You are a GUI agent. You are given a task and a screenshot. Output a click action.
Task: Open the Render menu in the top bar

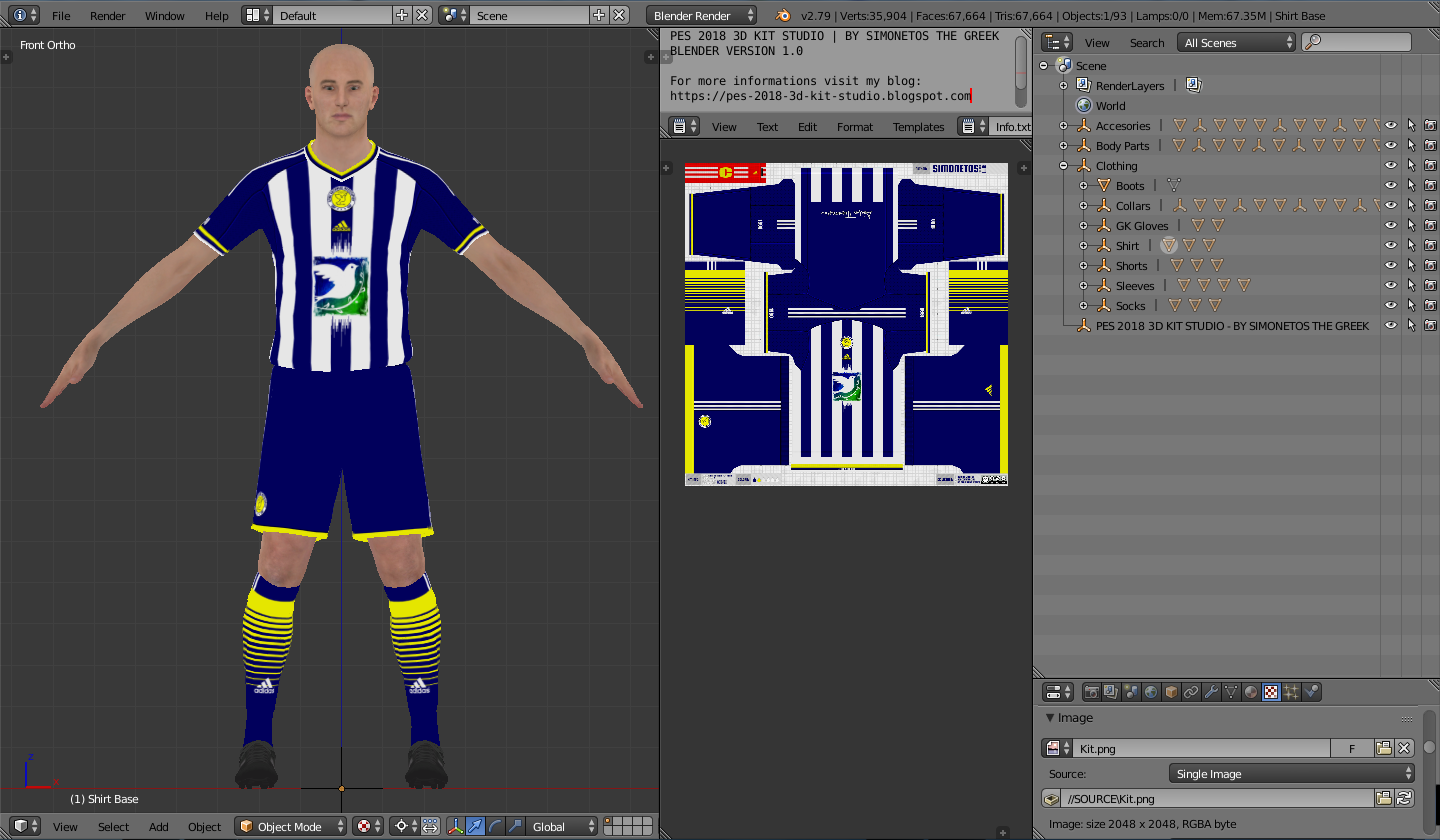pos(107,15)
